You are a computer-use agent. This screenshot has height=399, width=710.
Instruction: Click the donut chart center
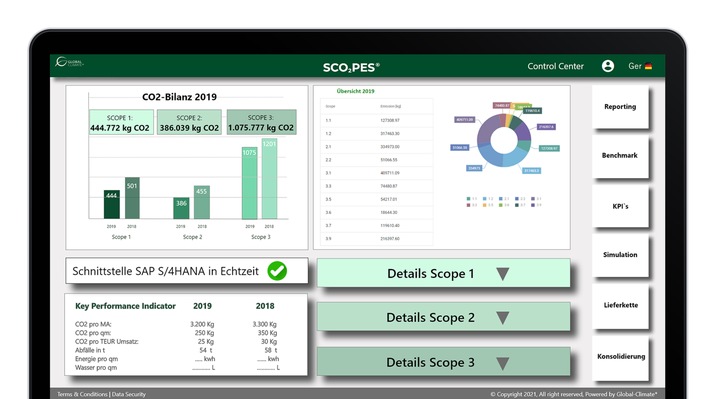click(504, 140)
